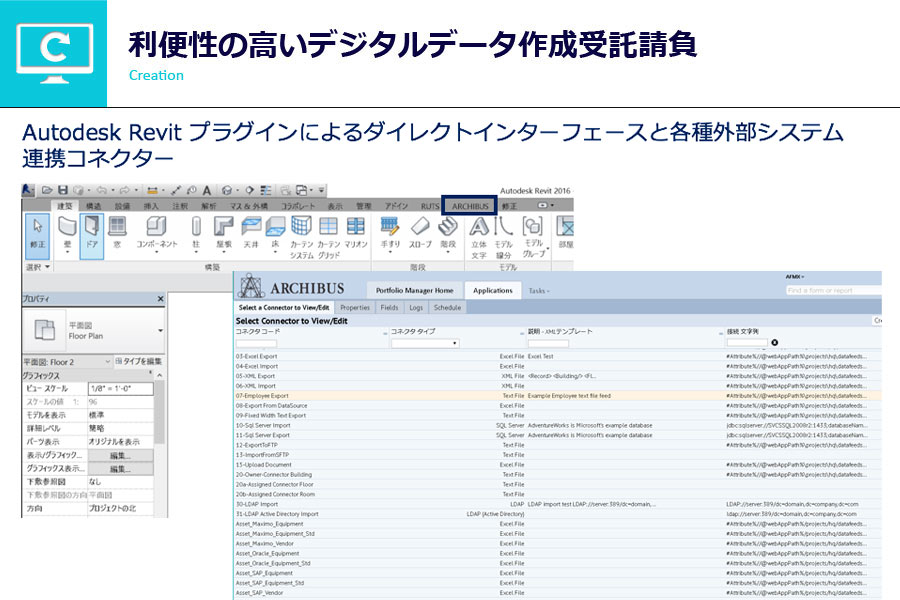
Task: Click the 説明 - XMLテンプレート filter input
Action: [x=548, y=343]
